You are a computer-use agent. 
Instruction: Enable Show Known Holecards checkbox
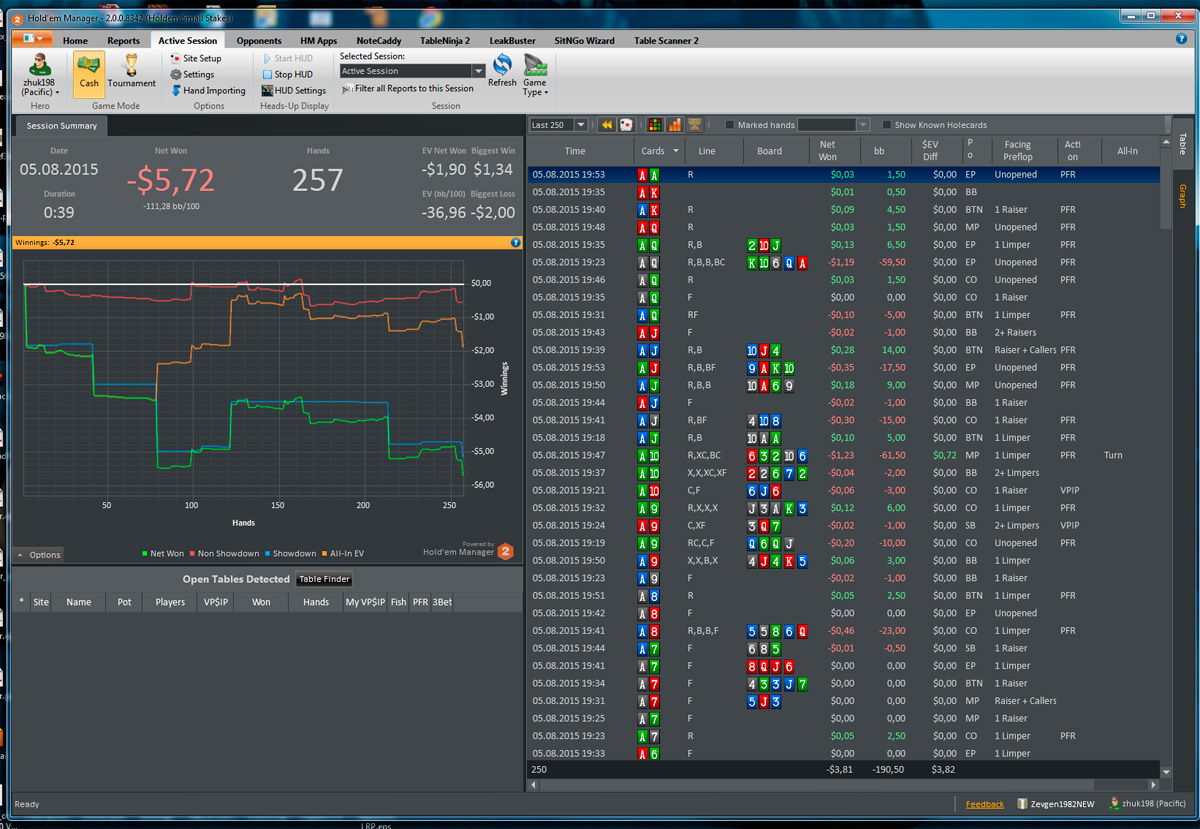887,125
